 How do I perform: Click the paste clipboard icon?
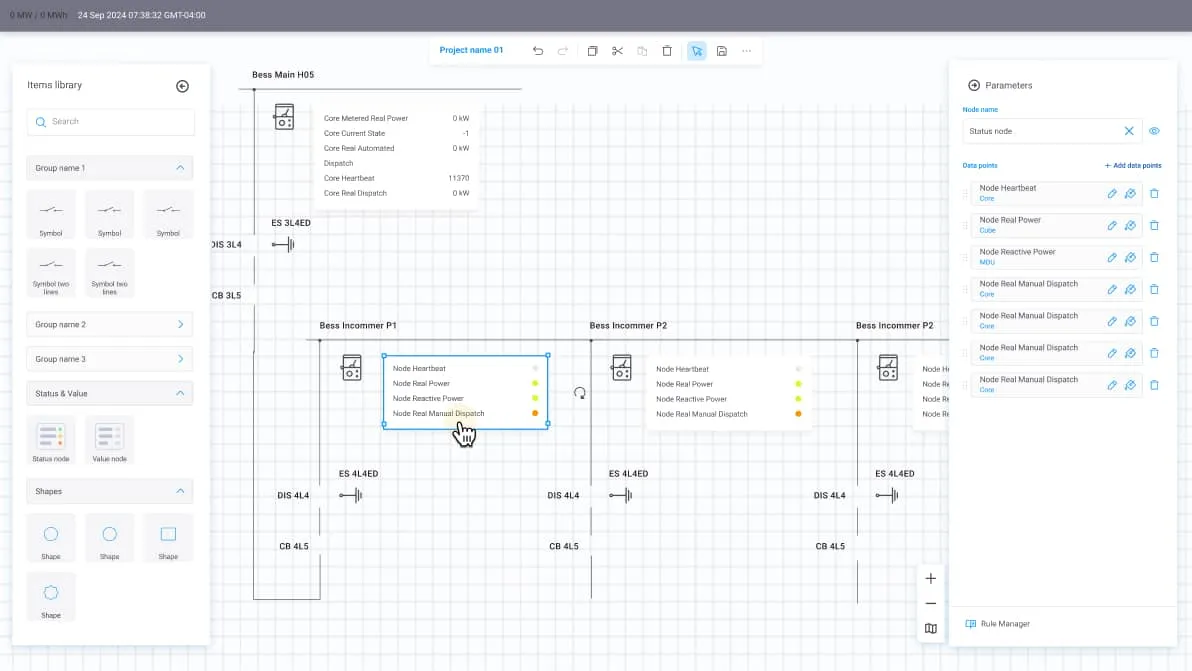(642, 51)
